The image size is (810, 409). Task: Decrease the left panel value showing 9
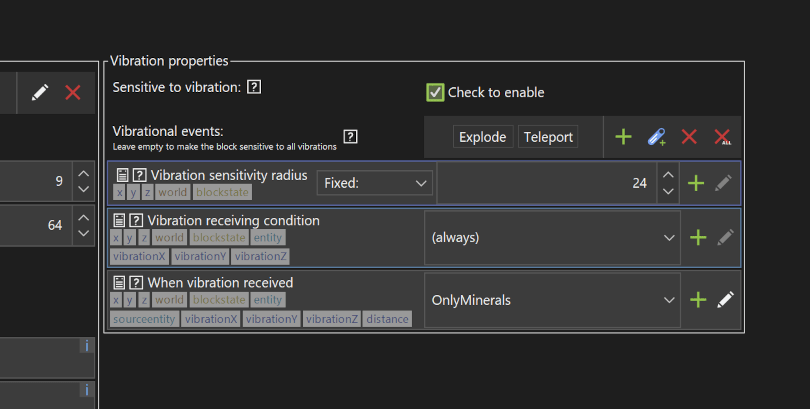click(x=83, y=190)
